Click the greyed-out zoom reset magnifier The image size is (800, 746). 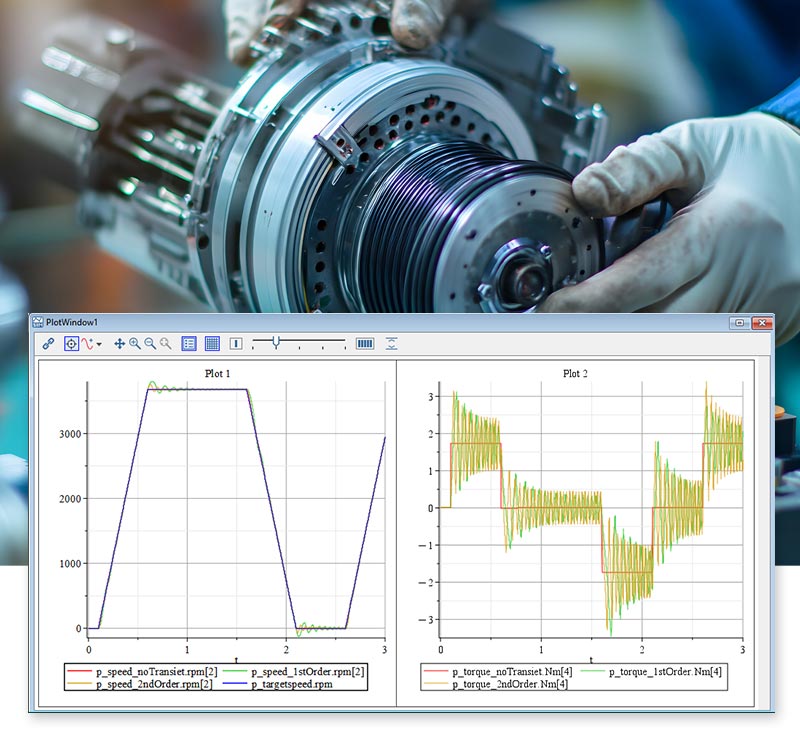(166, 343)
